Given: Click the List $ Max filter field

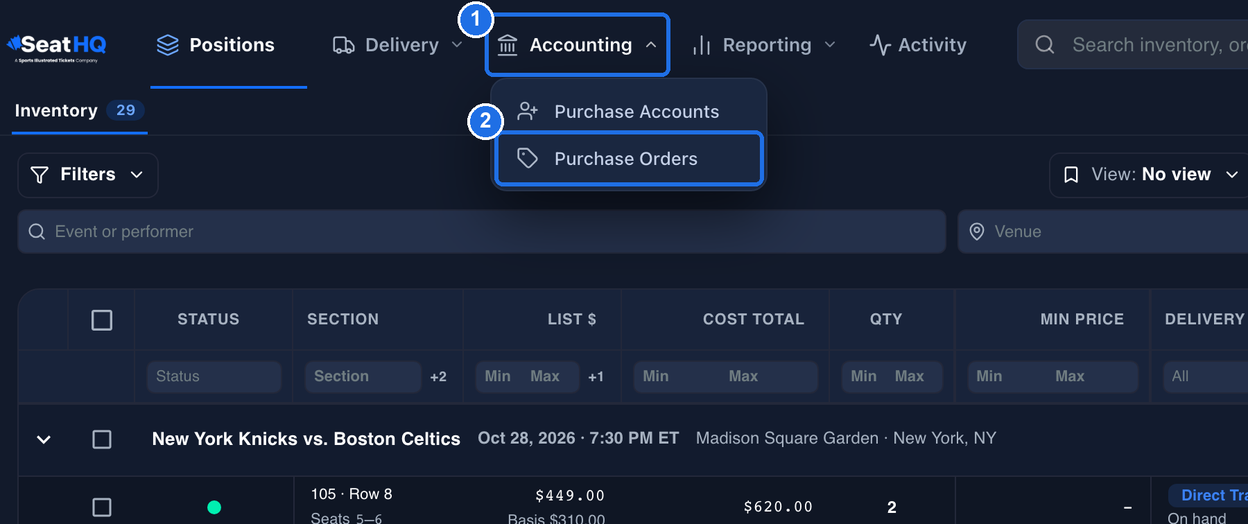Looking at the screenshot, I should click(552, 376).
